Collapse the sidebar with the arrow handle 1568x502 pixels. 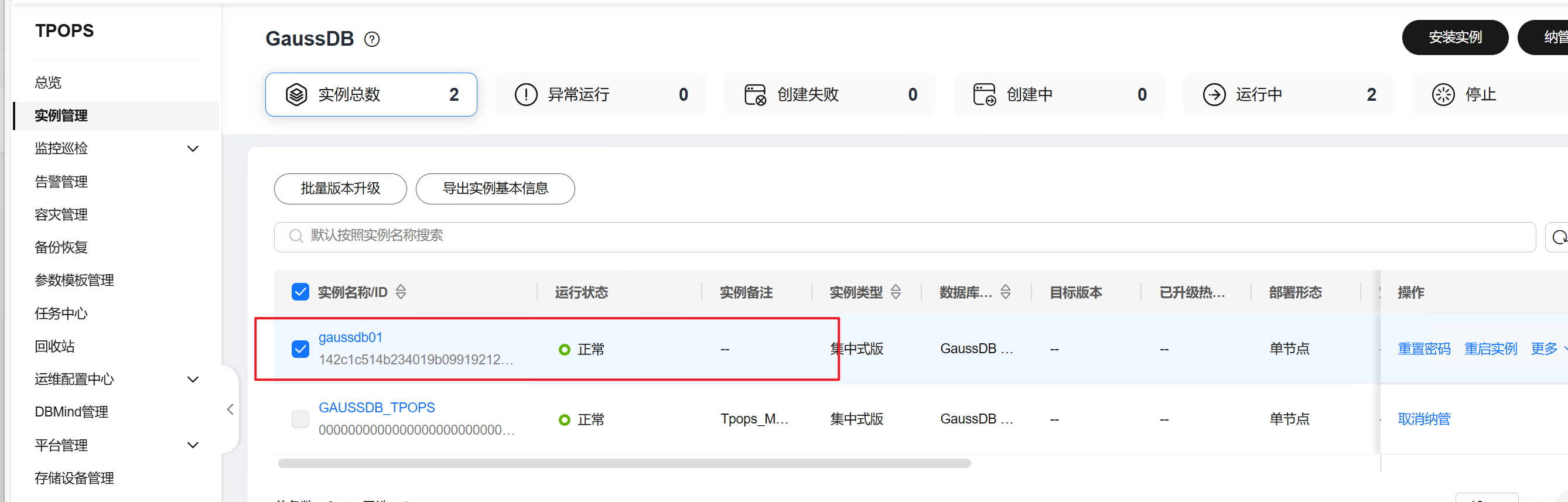[230, 409]
